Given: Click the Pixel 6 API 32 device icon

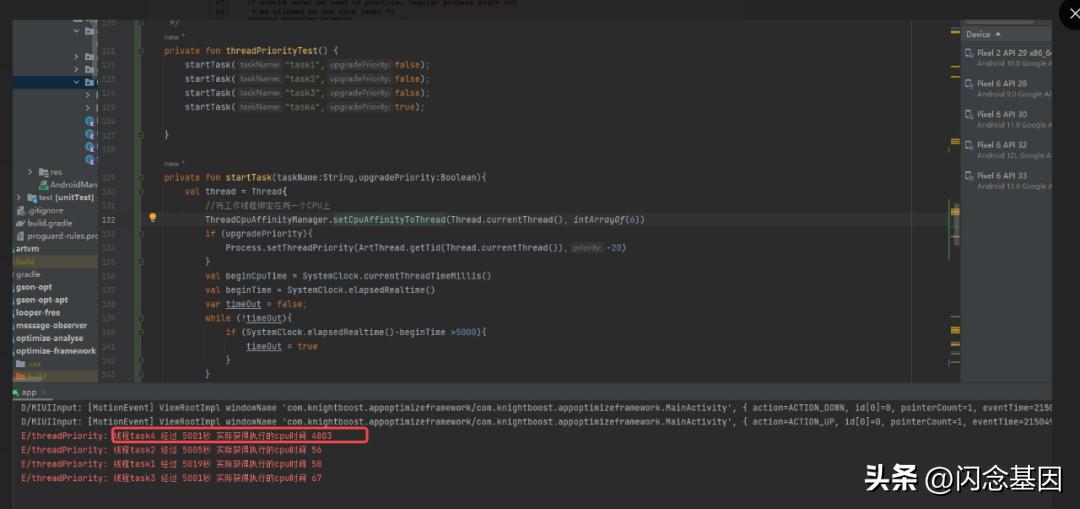Looking at the screenshot, I should point(969,145).
